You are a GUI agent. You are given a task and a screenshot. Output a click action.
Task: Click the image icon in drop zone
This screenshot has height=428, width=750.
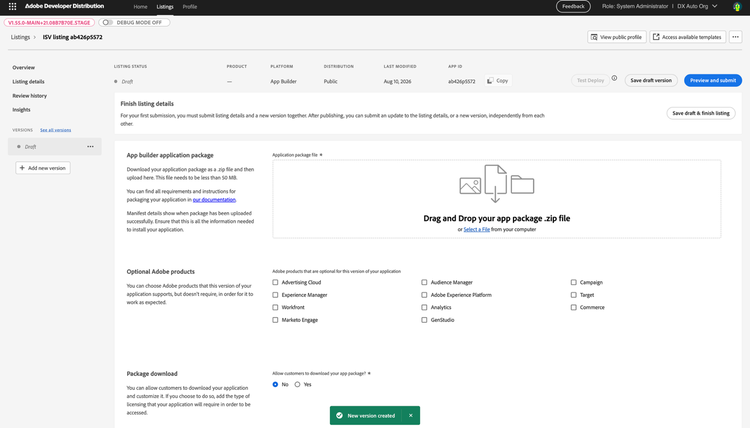click(470, 186)
